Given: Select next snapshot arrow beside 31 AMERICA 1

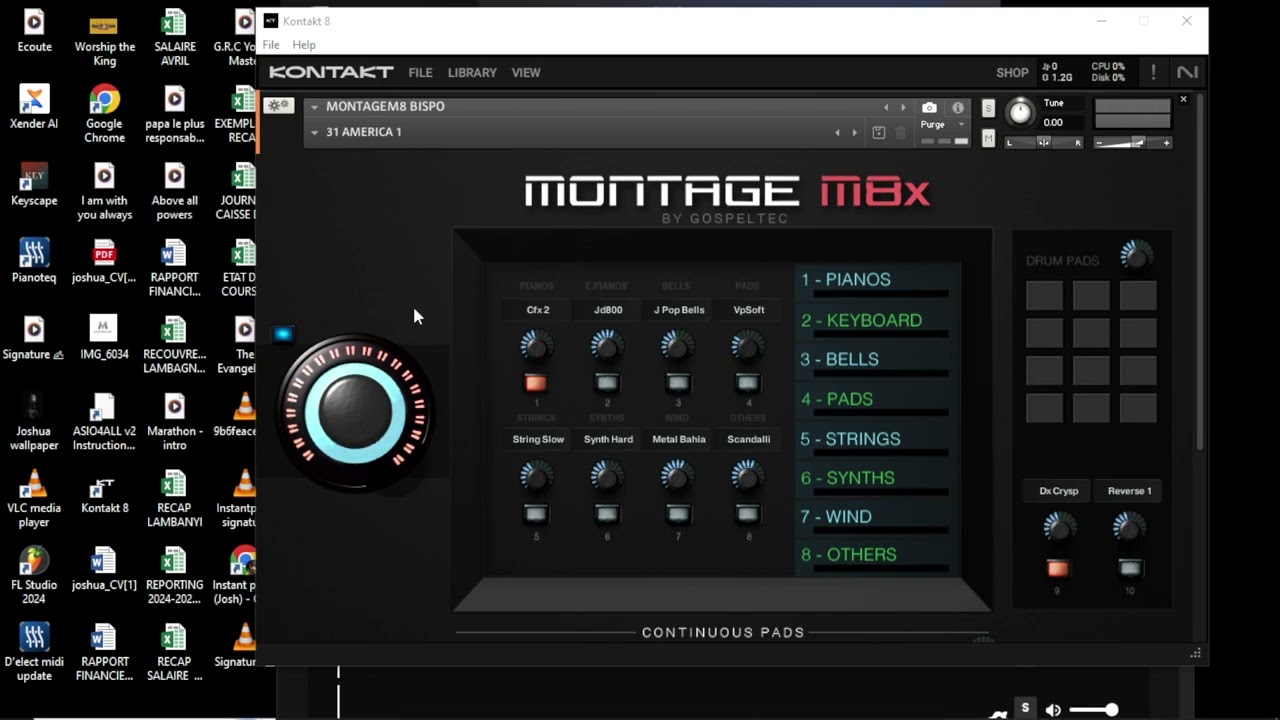Looking at the screenshot, I should tap(854, 133).
